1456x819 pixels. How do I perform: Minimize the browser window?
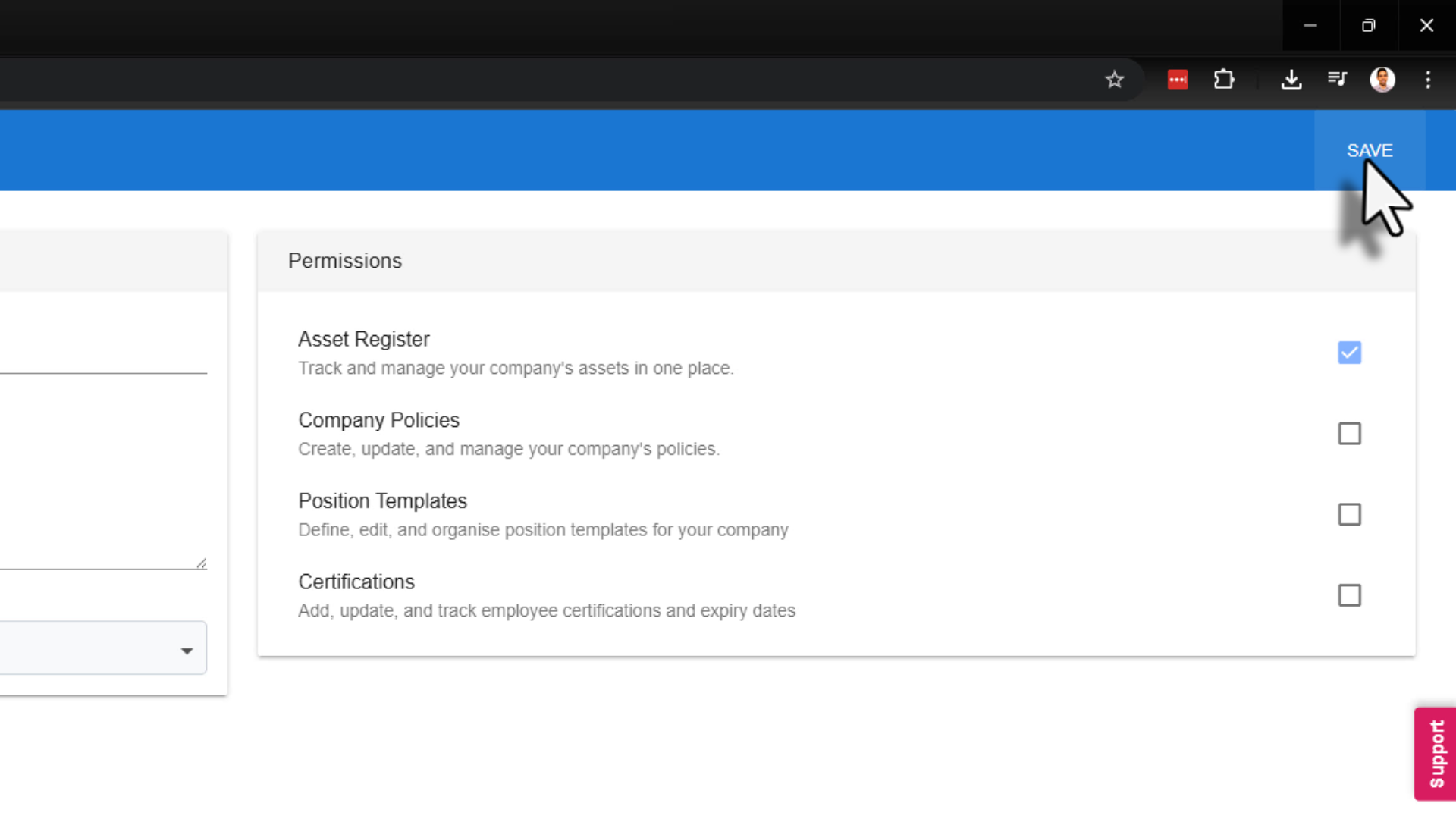(x=1310, y=26)
